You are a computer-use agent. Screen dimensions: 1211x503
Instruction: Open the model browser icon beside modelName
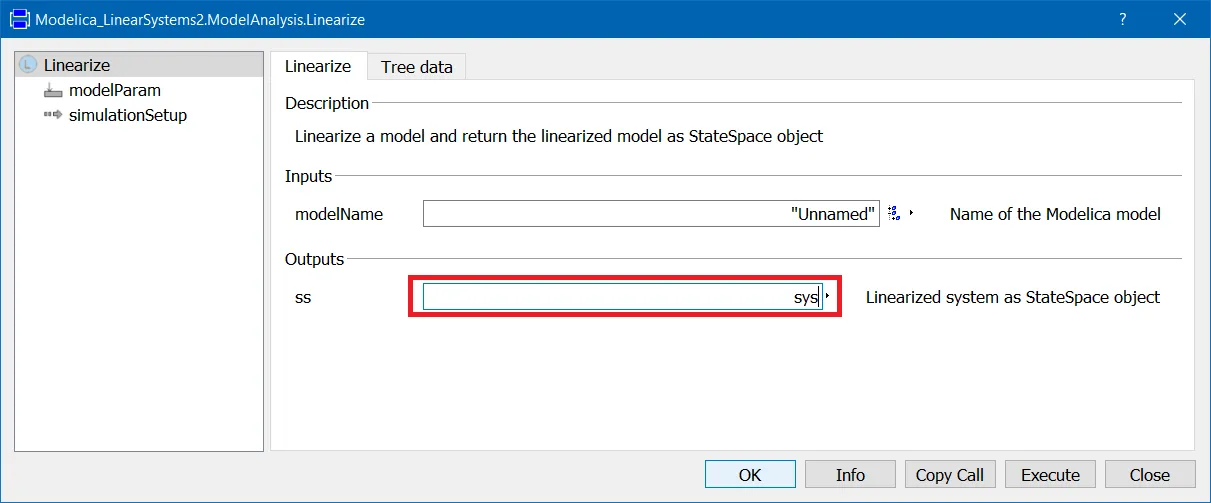click(x=895, y=213)
